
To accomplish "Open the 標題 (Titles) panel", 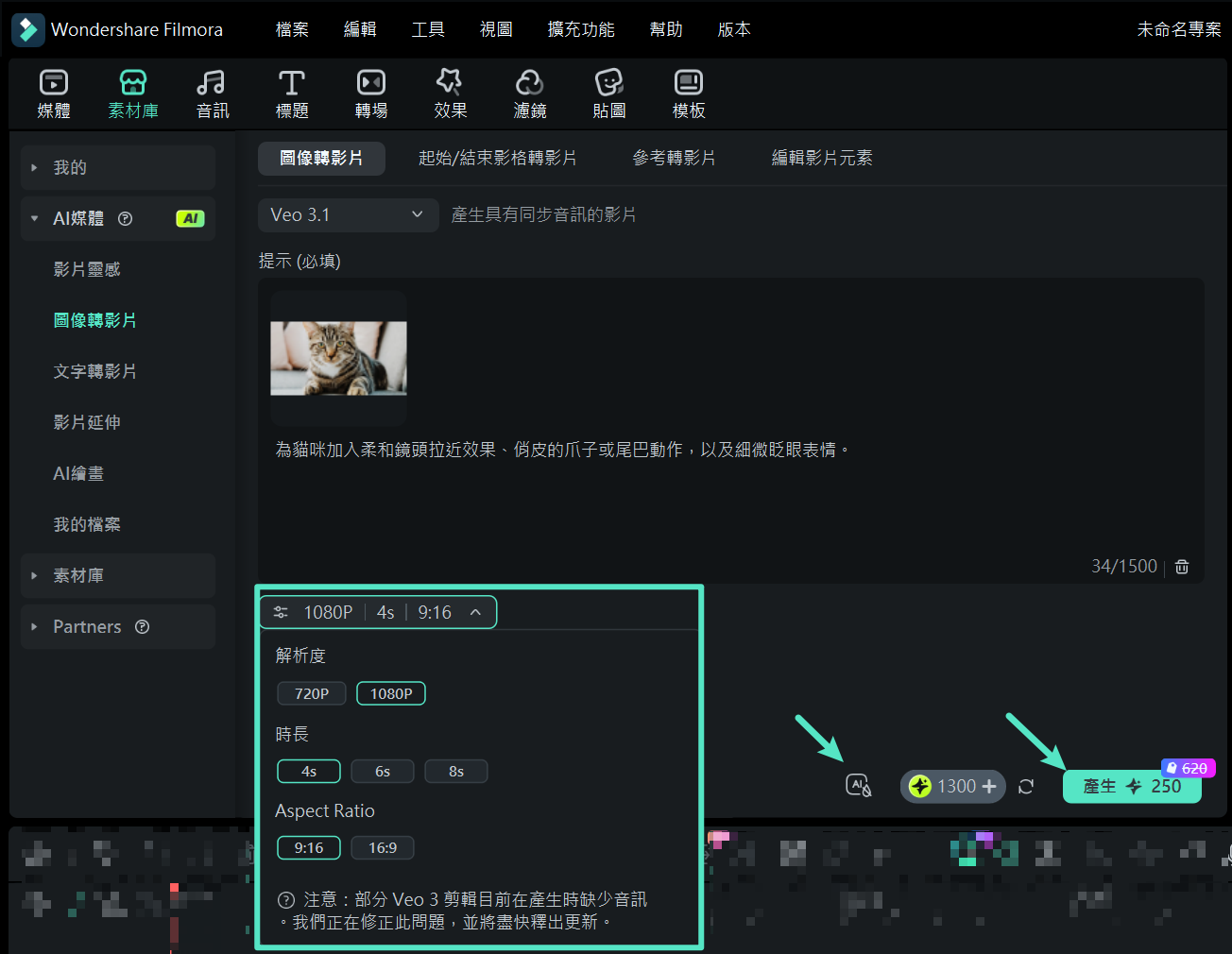I will 291,93.
